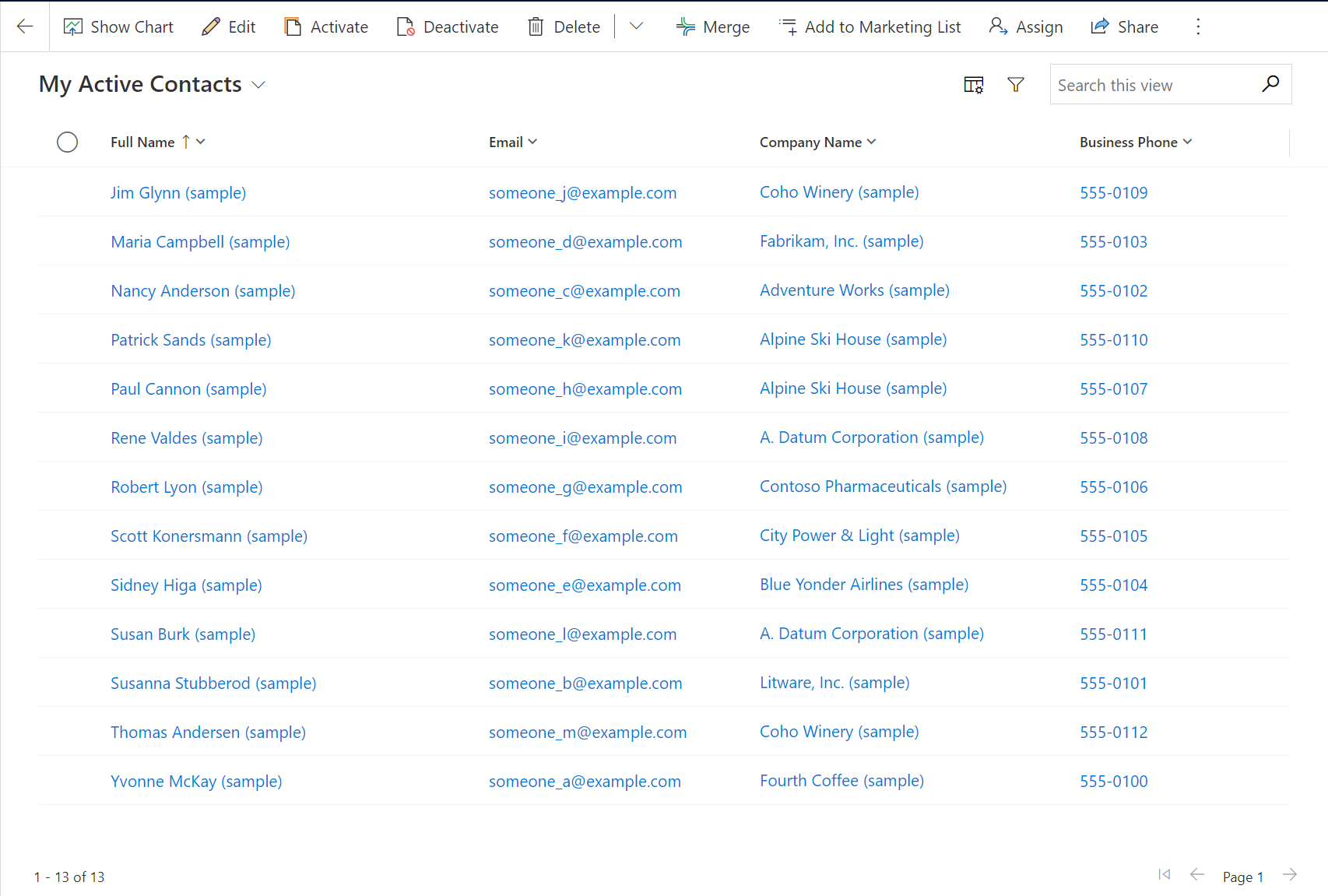Merge selected contact records
The image size is (1328, 896).
[713, 26]
